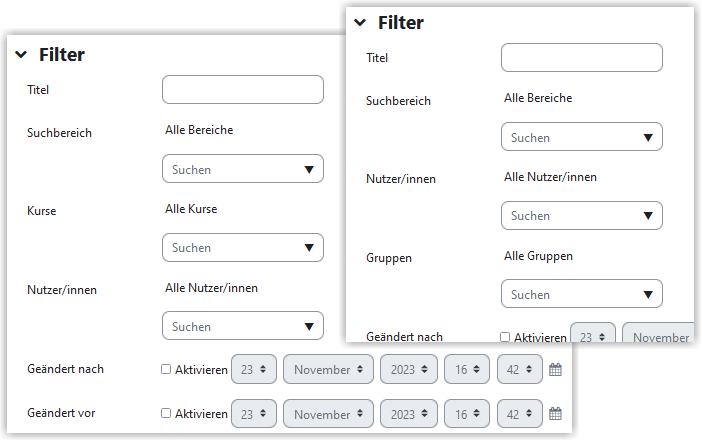The width and height of the screenshot is (702, 441).
Task: Select month November in Geändert nach row
Action: pos(328,369)
